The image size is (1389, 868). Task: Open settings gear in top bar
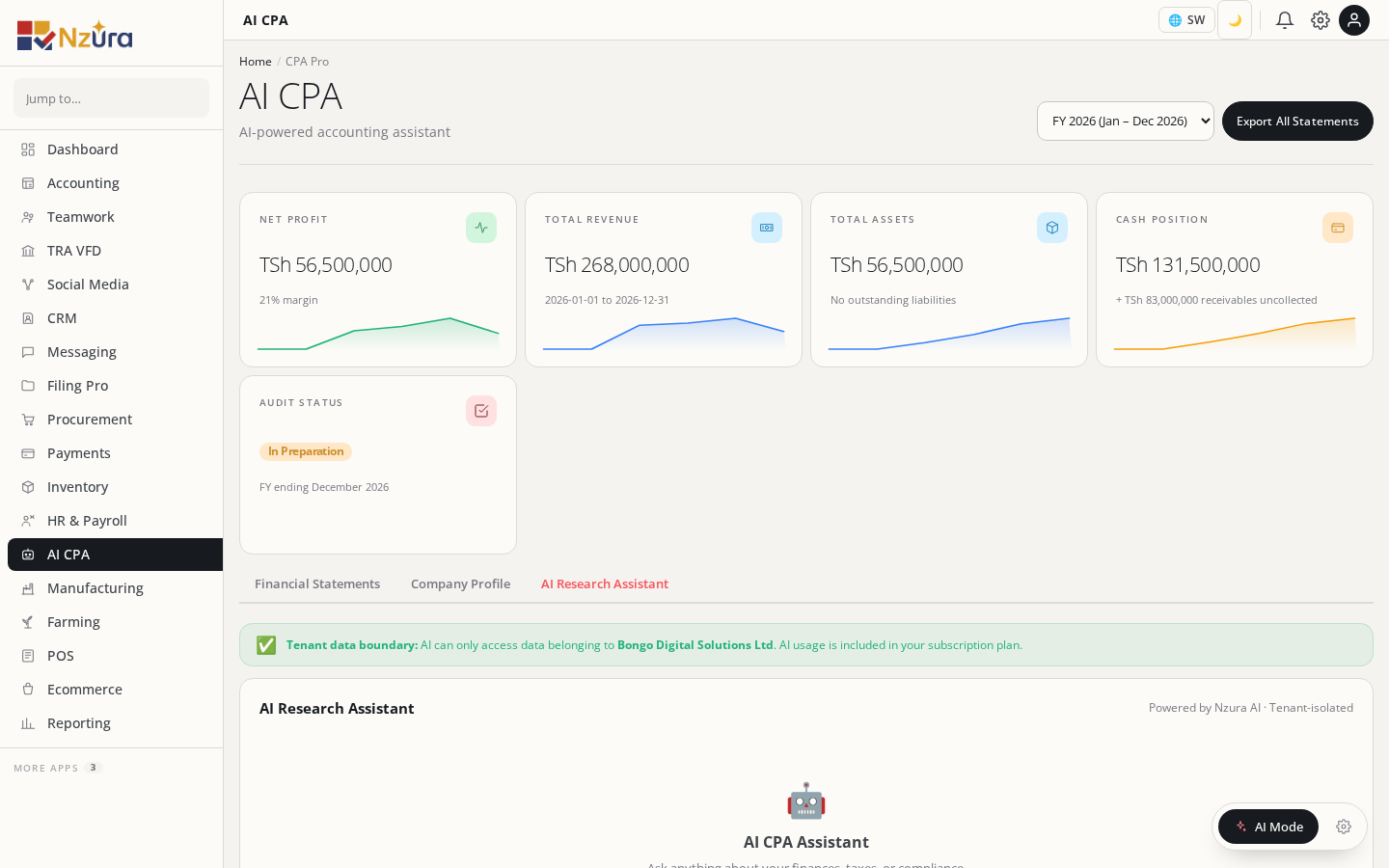[x=1321, y=20]
